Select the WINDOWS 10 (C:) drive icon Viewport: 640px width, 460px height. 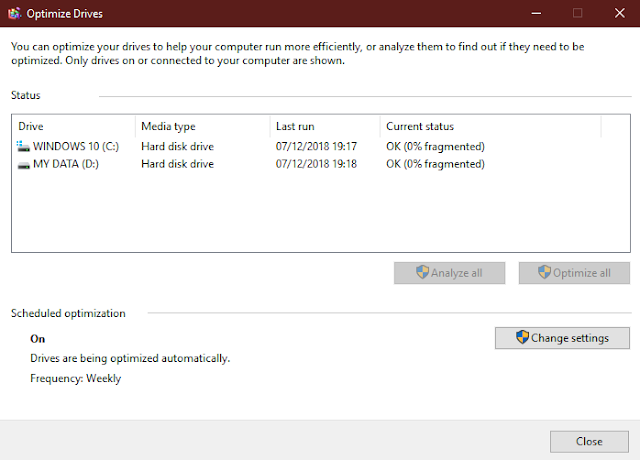click(23, 146)
